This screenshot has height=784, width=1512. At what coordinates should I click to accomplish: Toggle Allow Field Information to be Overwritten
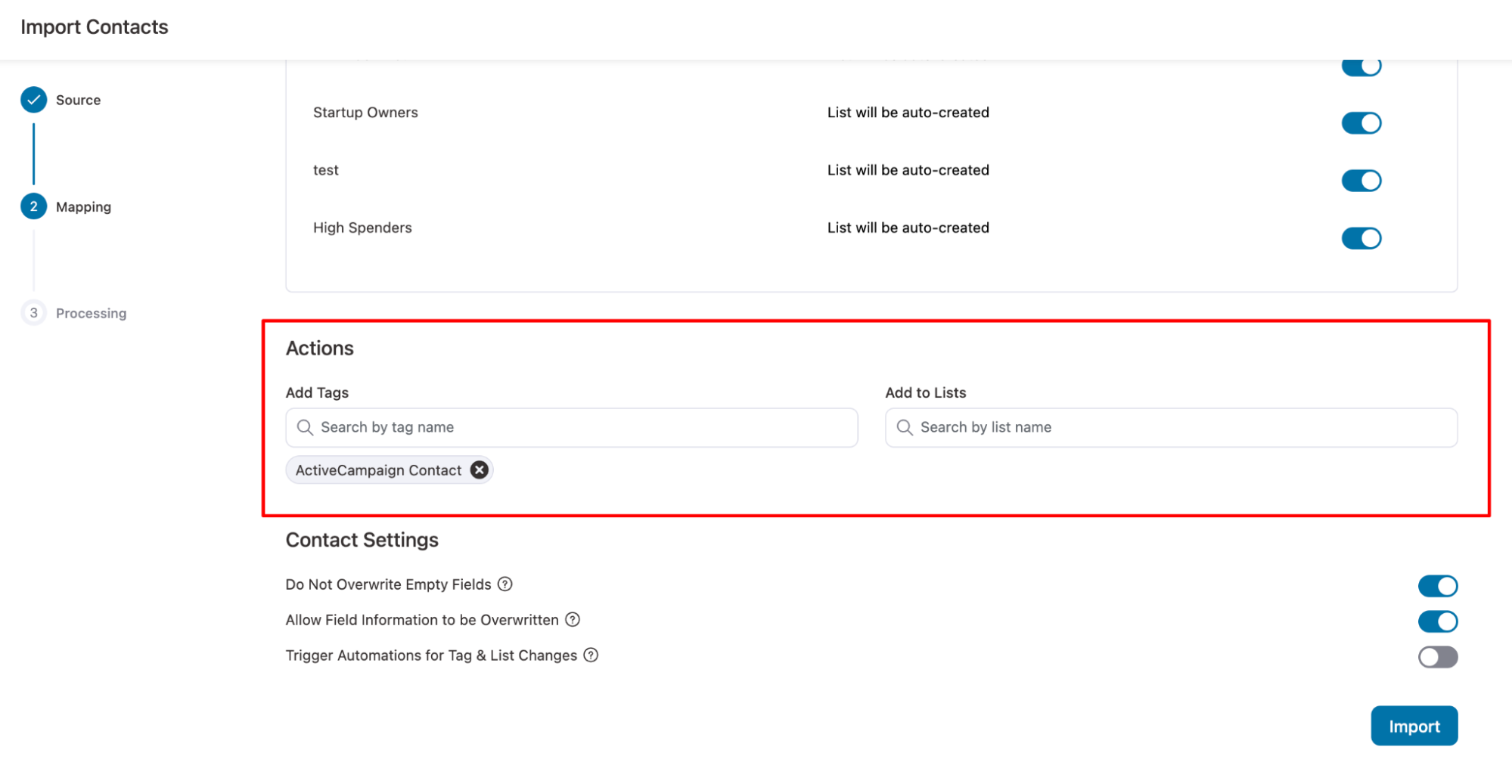tap(1437, 621)
